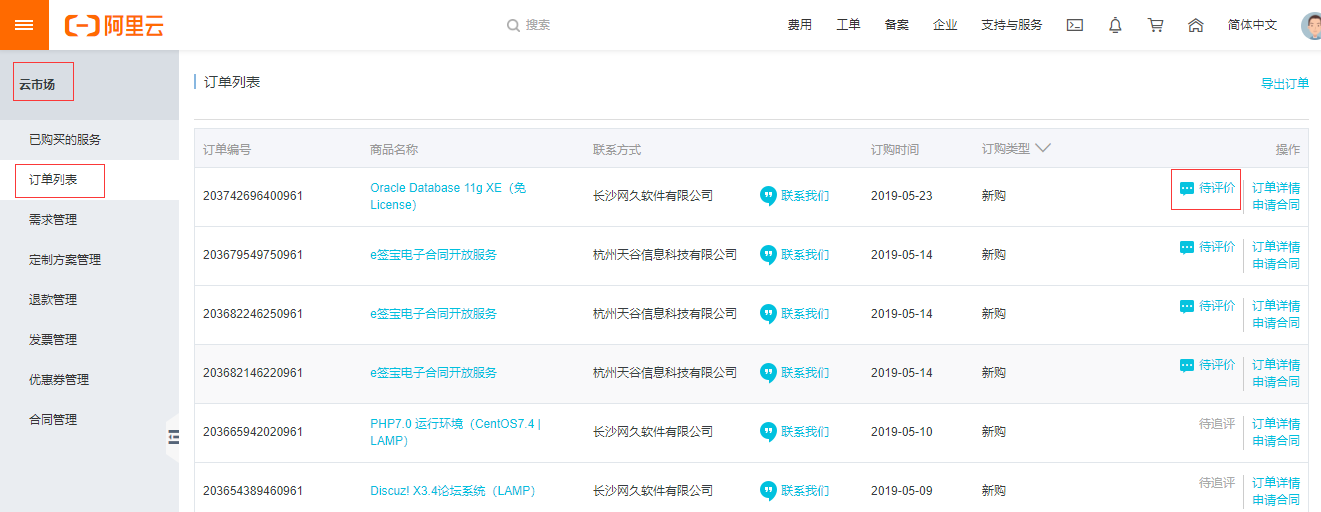The height and width of the screenshot is (512, 1321).
Task: Click review icon for order 203682146220961
Action: pos(1187,365)
